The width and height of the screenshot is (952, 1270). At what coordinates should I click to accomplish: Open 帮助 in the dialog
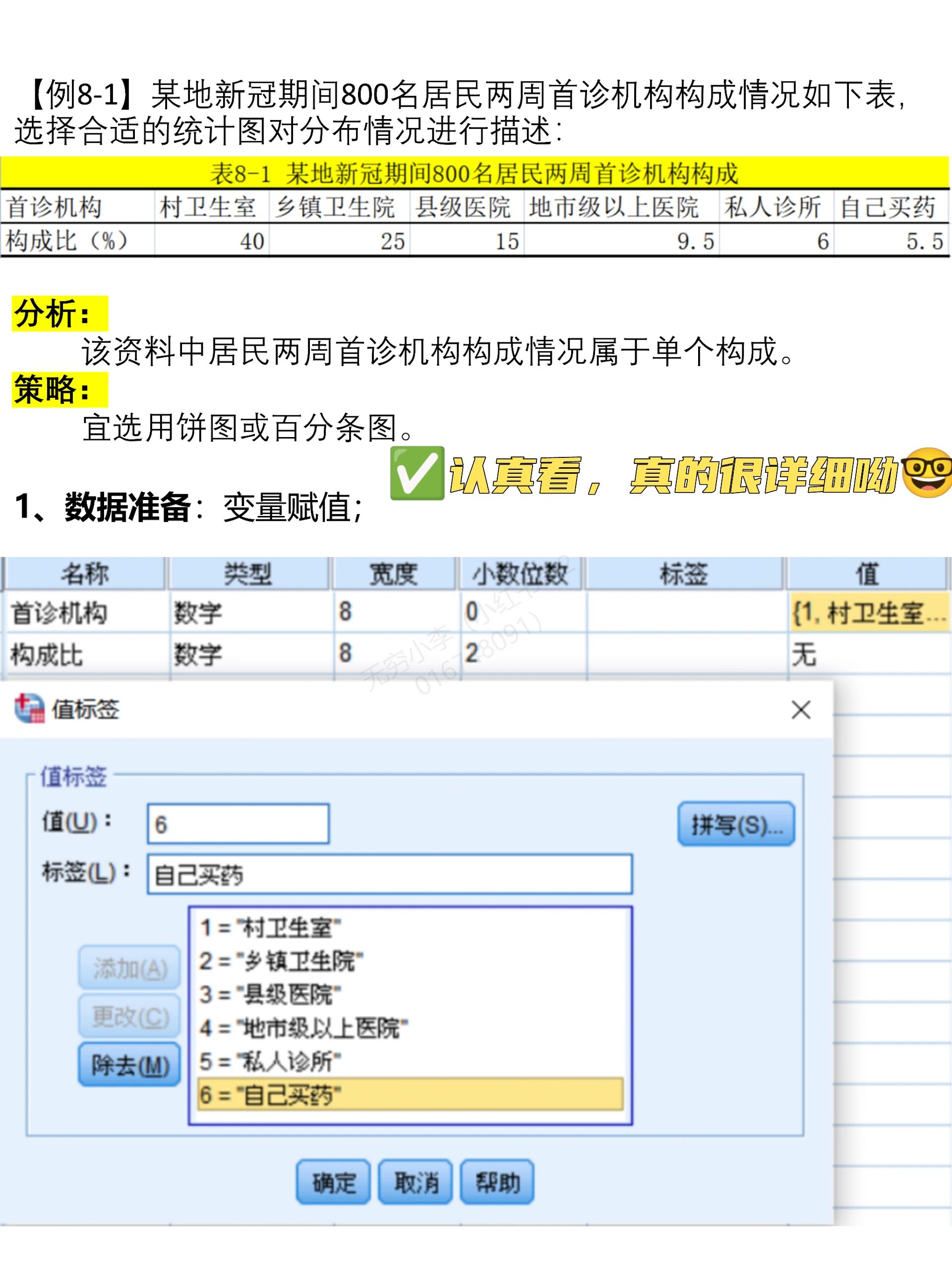point(497,1182)
